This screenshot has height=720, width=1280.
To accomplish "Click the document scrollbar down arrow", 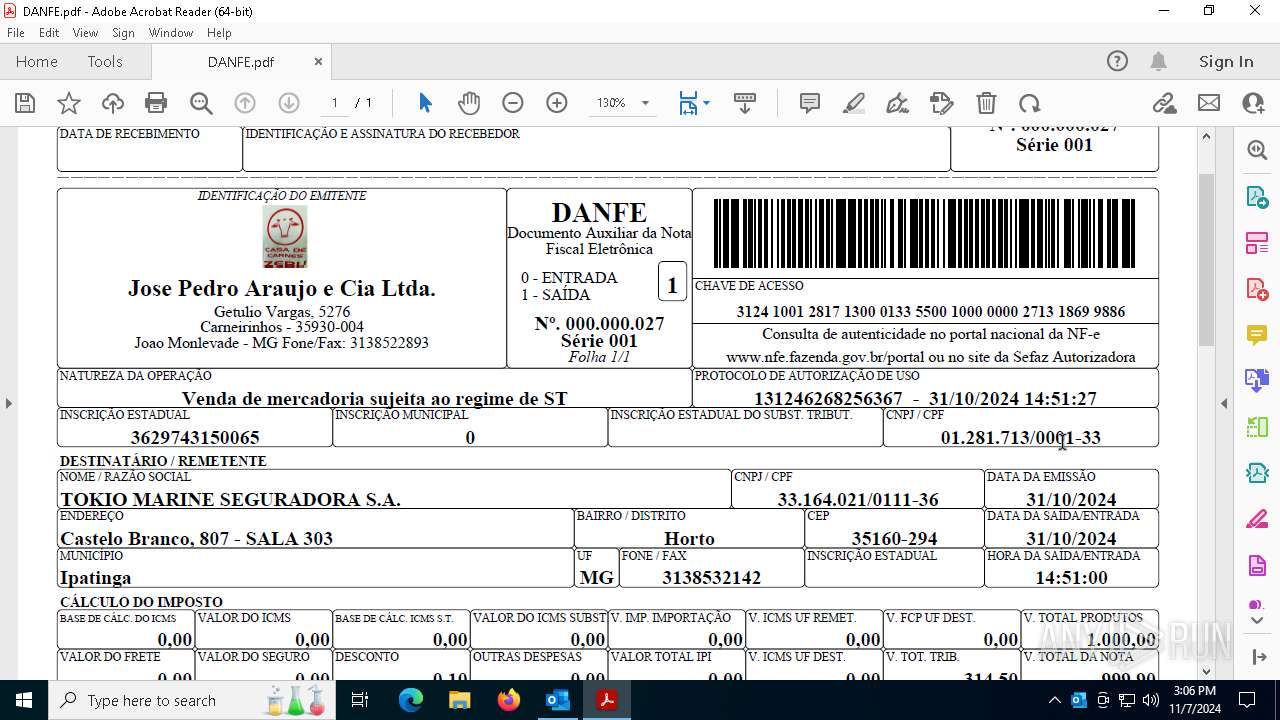I will (x=1206, y=671).
